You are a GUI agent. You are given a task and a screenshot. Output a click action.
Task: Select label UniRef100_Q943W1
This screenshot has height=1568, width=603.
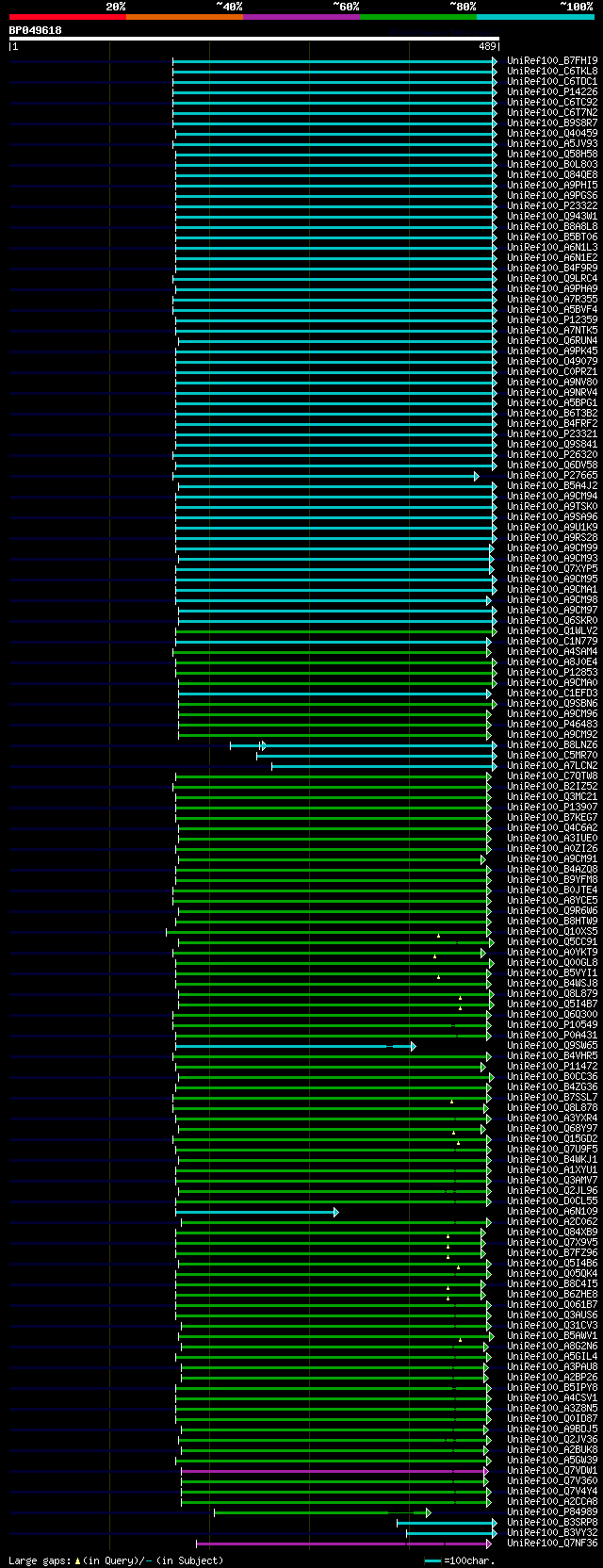coord(552,216)
